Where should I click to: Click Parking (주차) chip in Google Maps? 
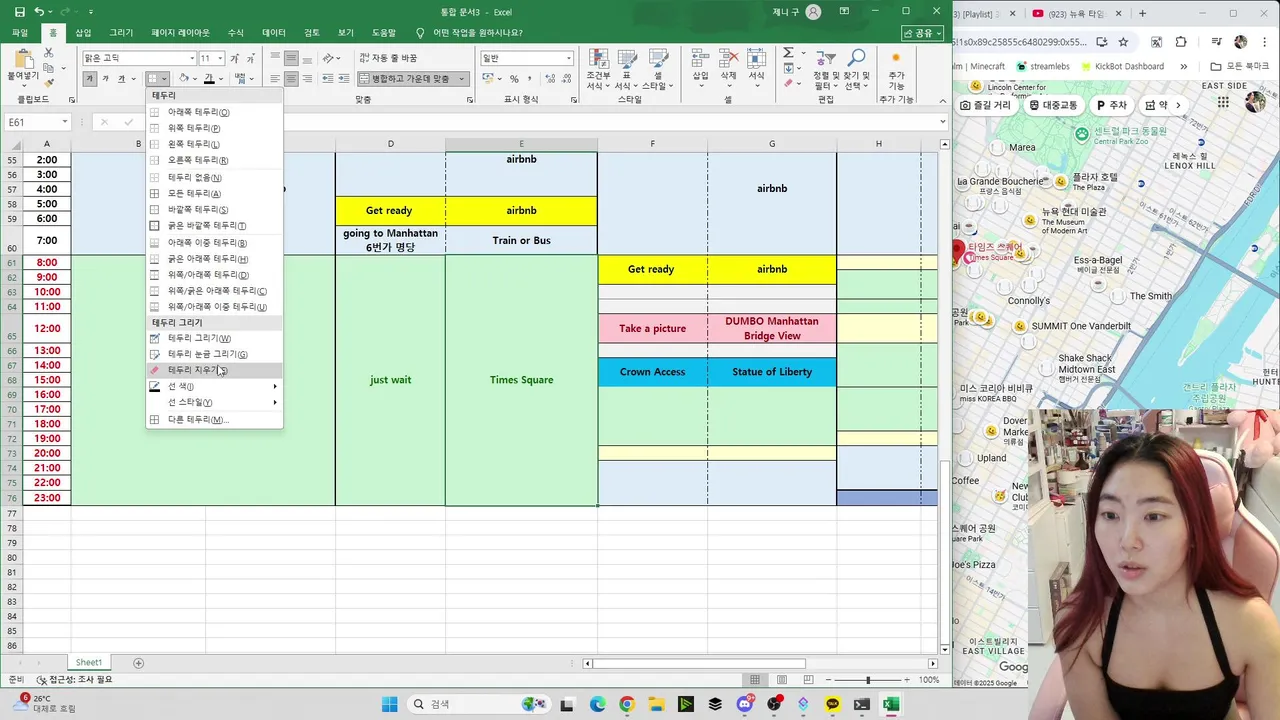[x=1112, y=105]
